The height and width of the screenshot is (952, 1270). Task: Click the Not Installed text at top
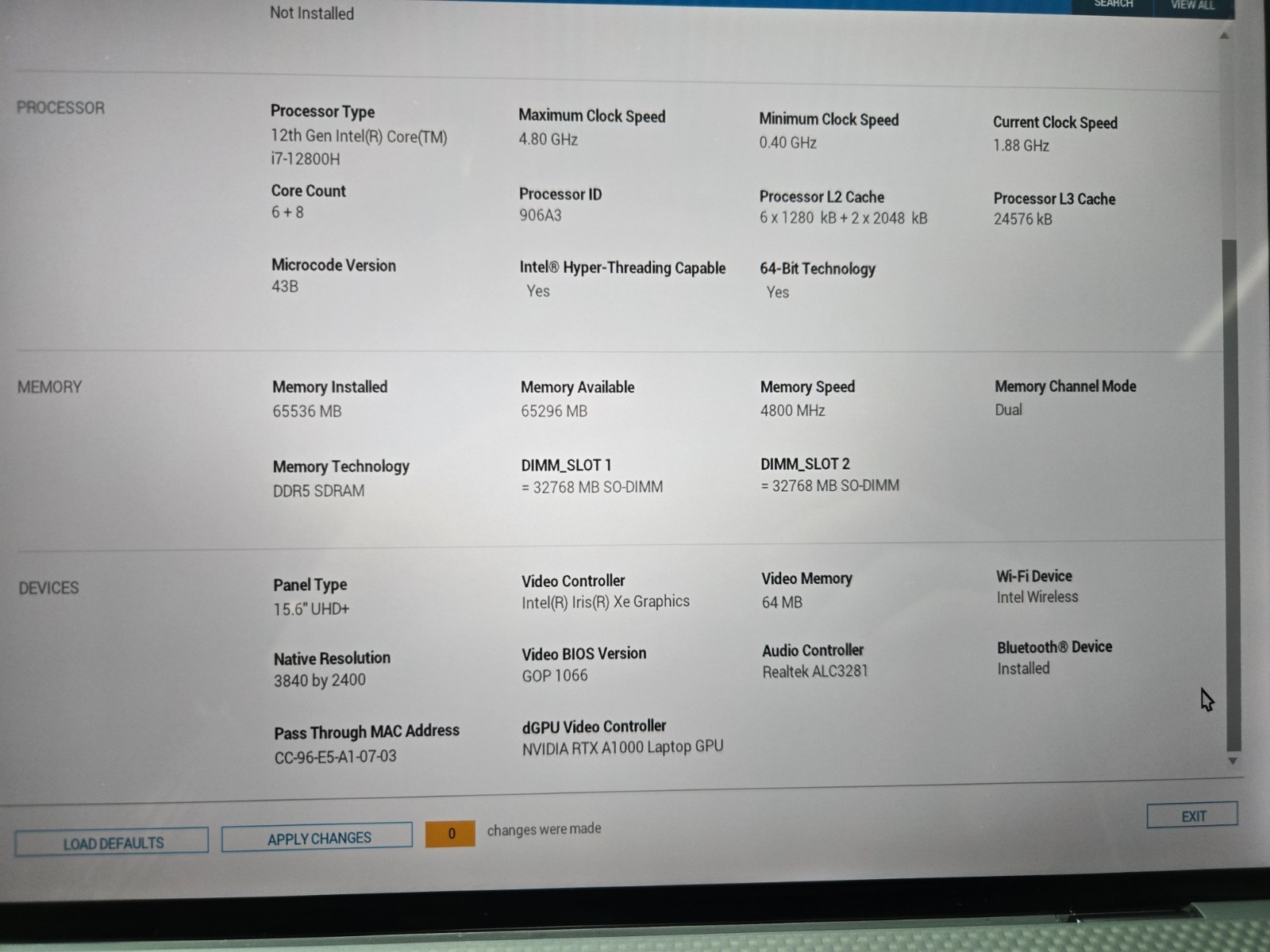pyautogui.click(x=312, y=13)
